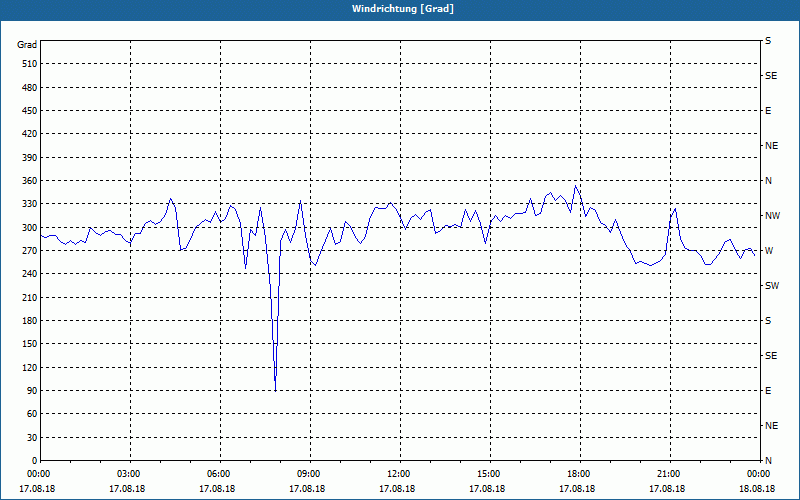Click the chart title 'Windrichtung [Grad]'
Image resolution: width=800 pixels, height=500 pixels.
(x=403, y=9)
